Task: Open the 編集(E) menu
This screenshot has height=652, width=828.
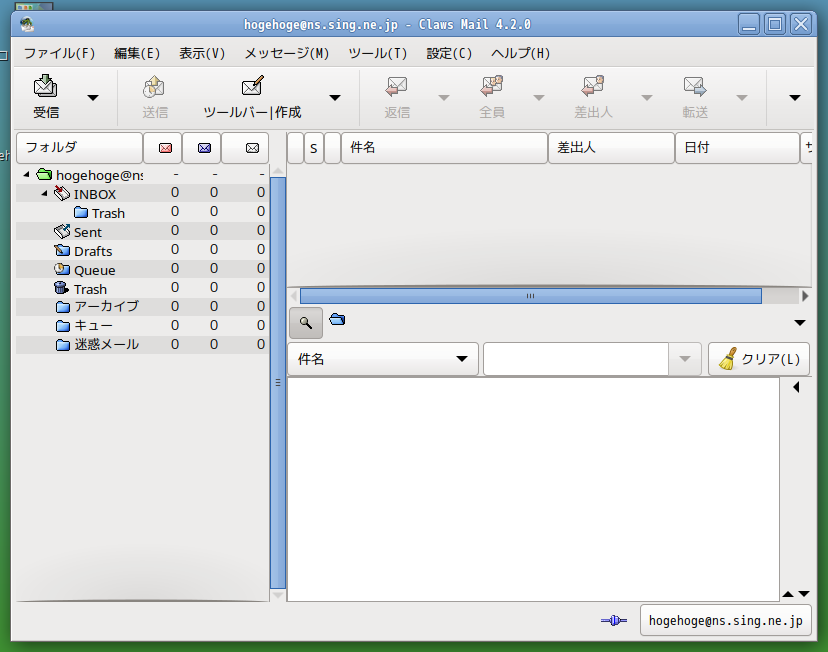Action: tap(137, 53)
